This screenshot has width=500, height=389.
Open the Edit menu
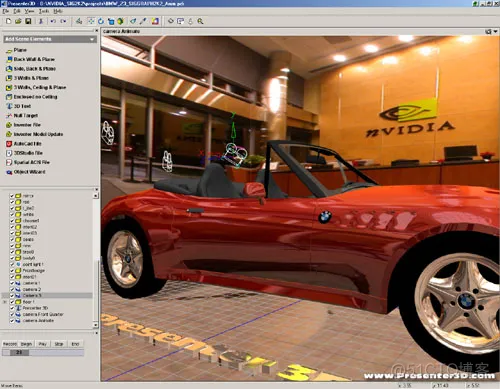17,11
